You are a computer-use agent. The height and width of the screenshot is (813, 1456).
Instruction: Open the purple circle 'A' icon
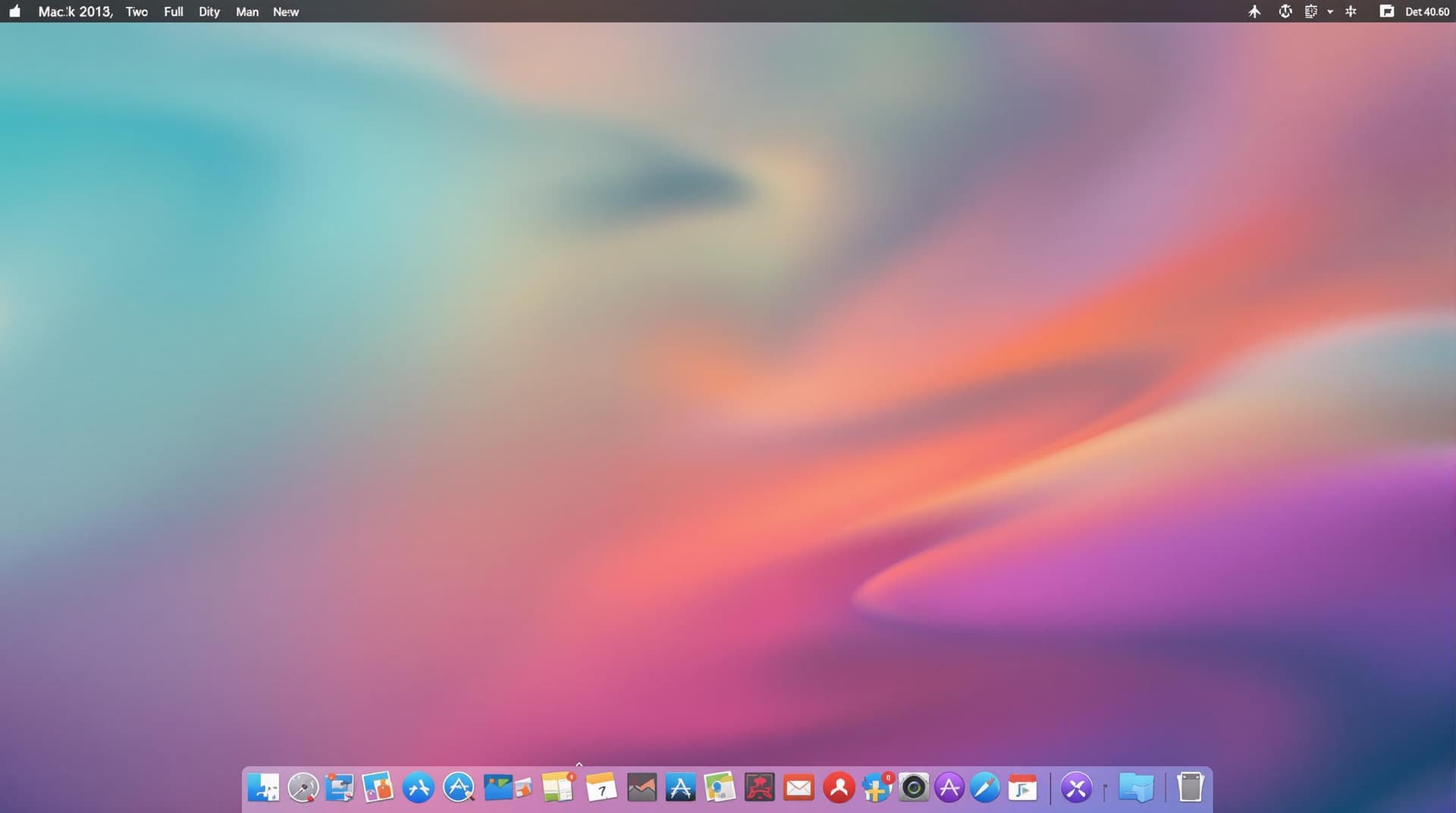(949, 788)
